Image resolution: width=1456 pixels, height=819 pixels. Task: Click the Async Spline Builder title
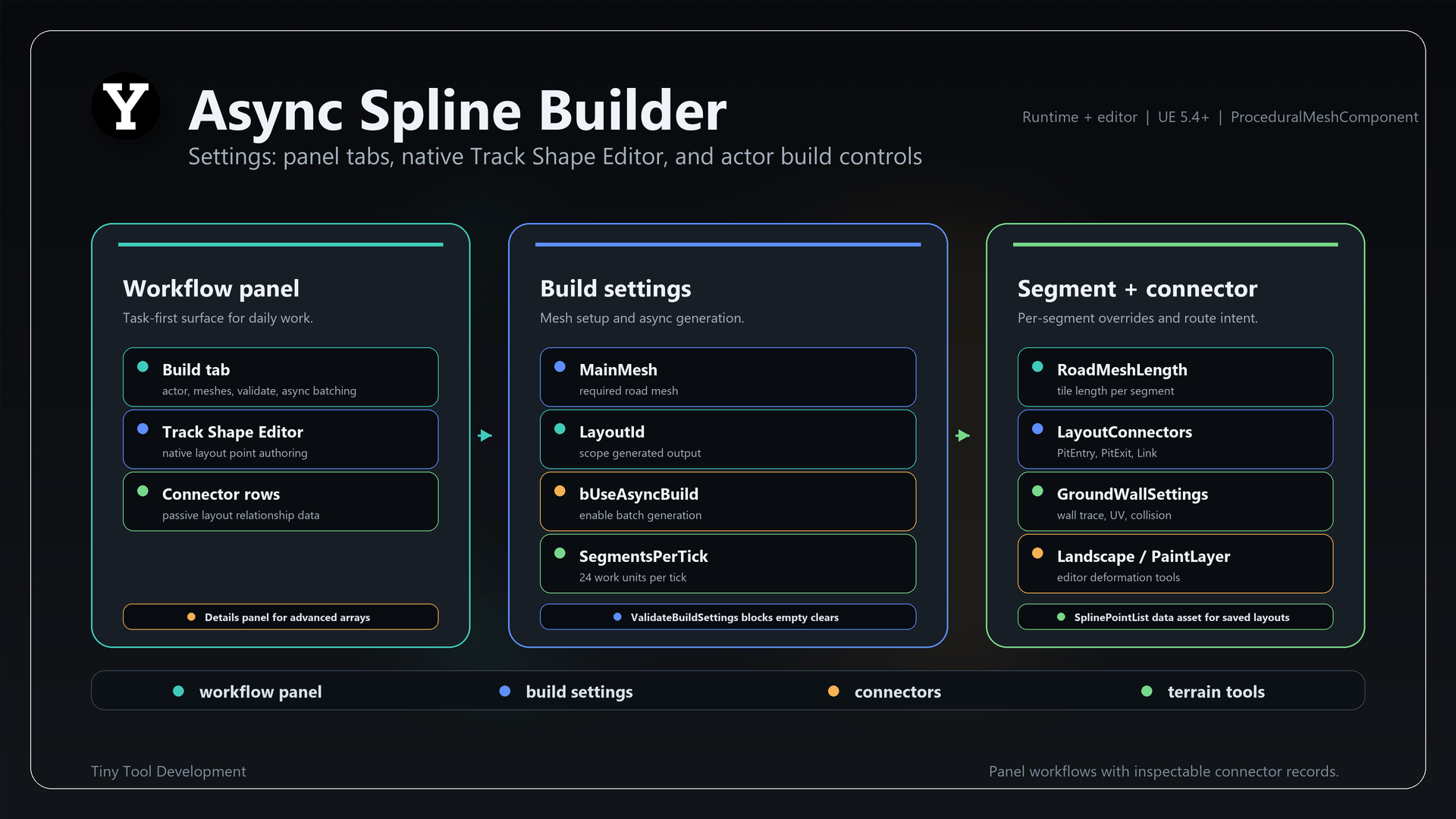(x=457, y=111)
